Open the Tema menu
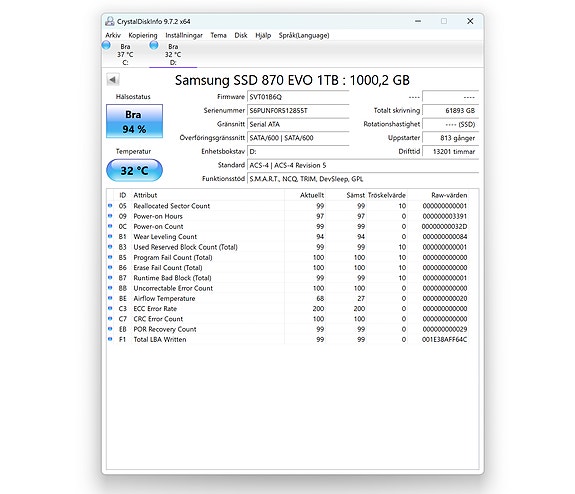This screenshot has width=575, height=494. coord(218,35)
